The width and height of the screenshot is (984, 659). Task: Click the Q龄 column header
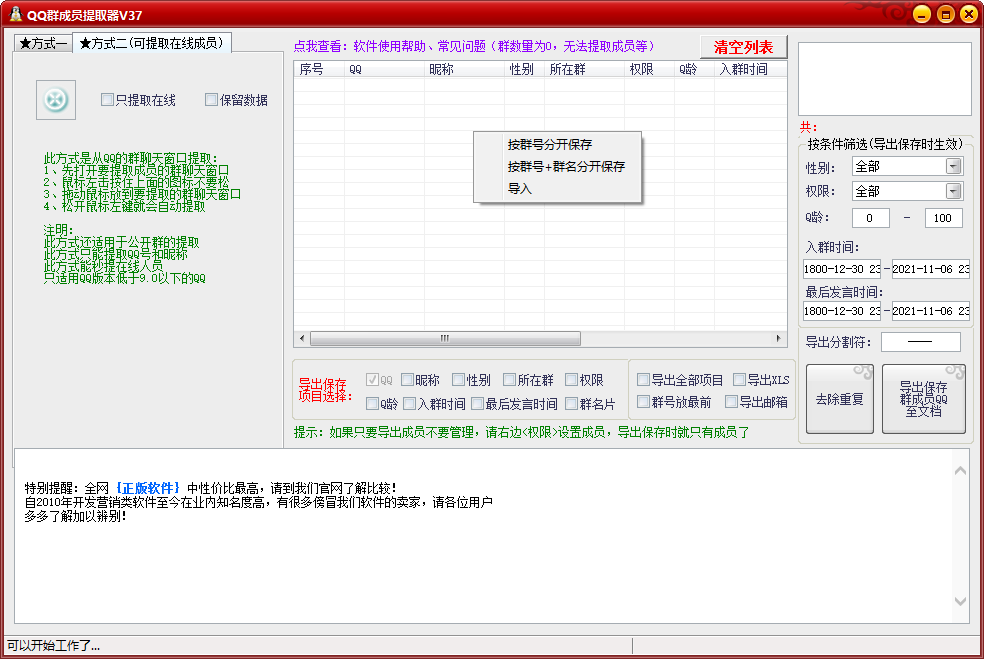[x=694, y=69]
